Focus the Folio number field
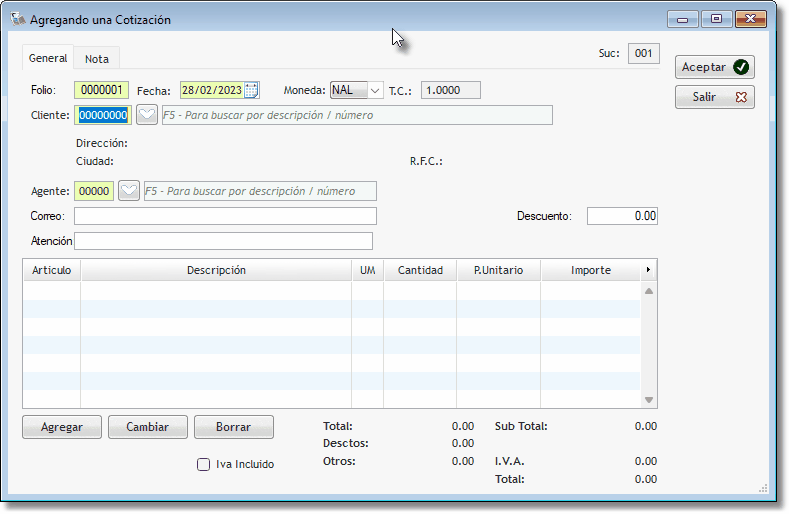Viewport: 789px width, 514px height. 102,90
